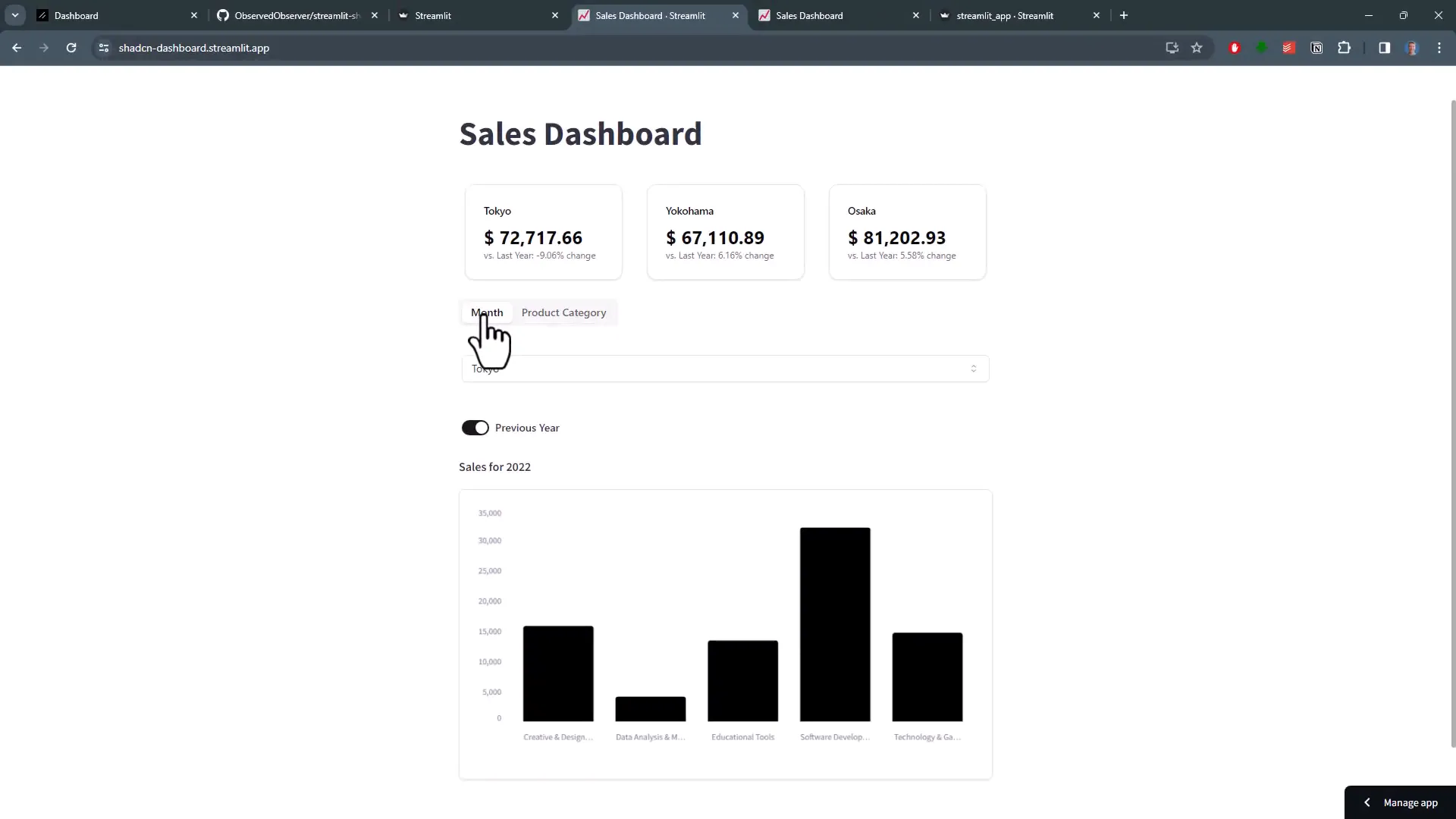Toggle the browser side panel icon
The image size is (1456, 819).
coord(1384,48)
